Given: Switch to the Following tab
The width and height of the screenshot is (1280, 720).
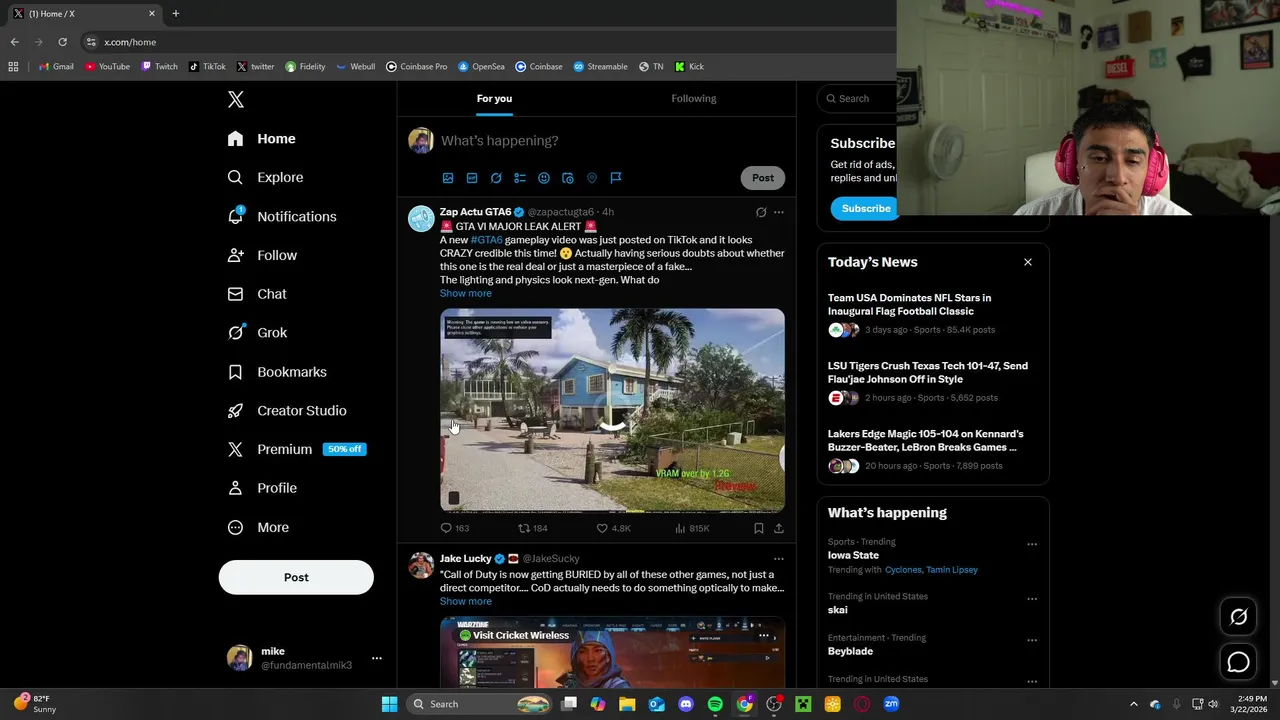Looking at the screenshot, I should 693,98.
